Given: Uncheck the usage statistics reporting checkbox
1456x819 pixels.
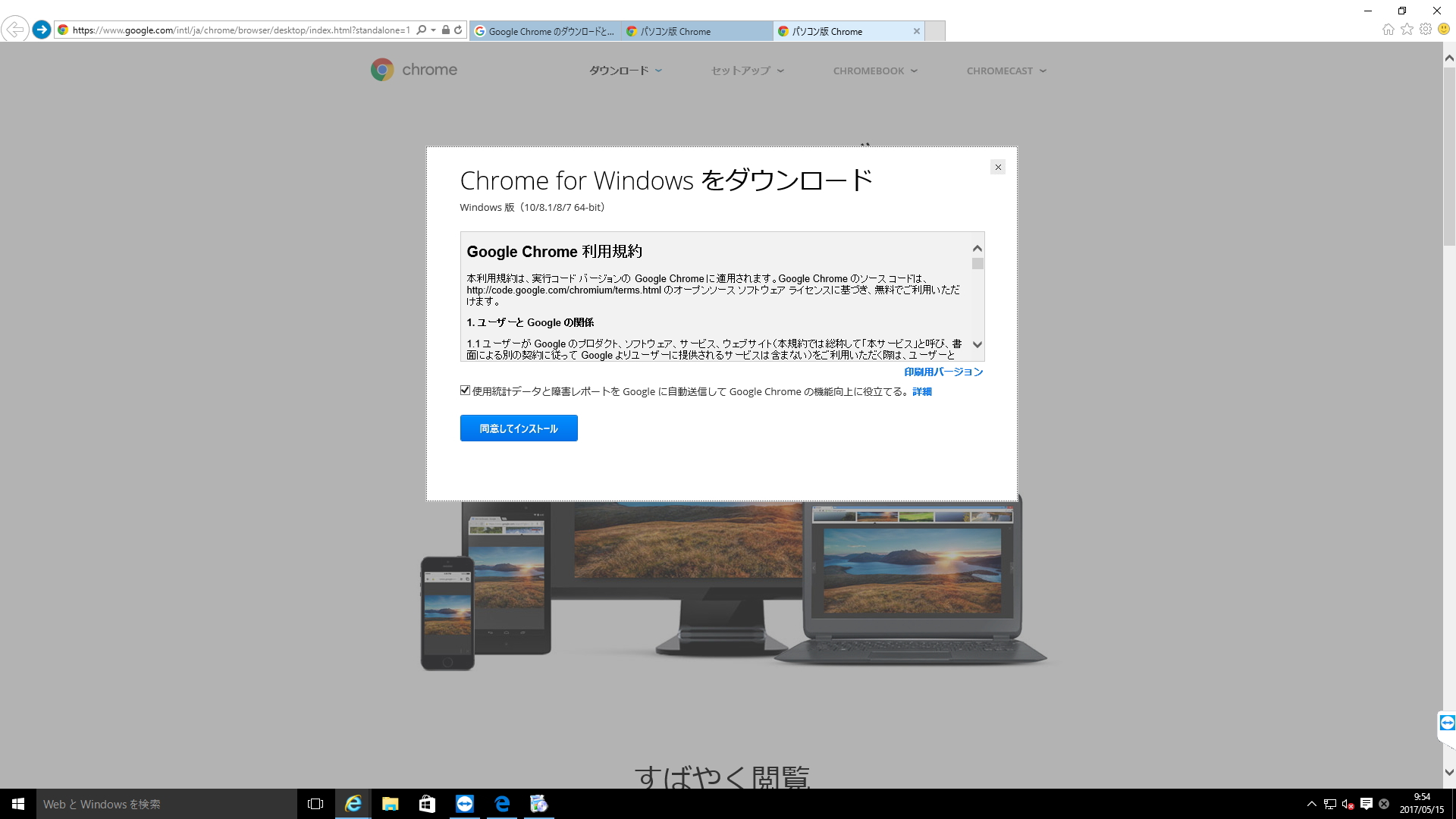Looking at the screenshot, I should tap(465, 391).
